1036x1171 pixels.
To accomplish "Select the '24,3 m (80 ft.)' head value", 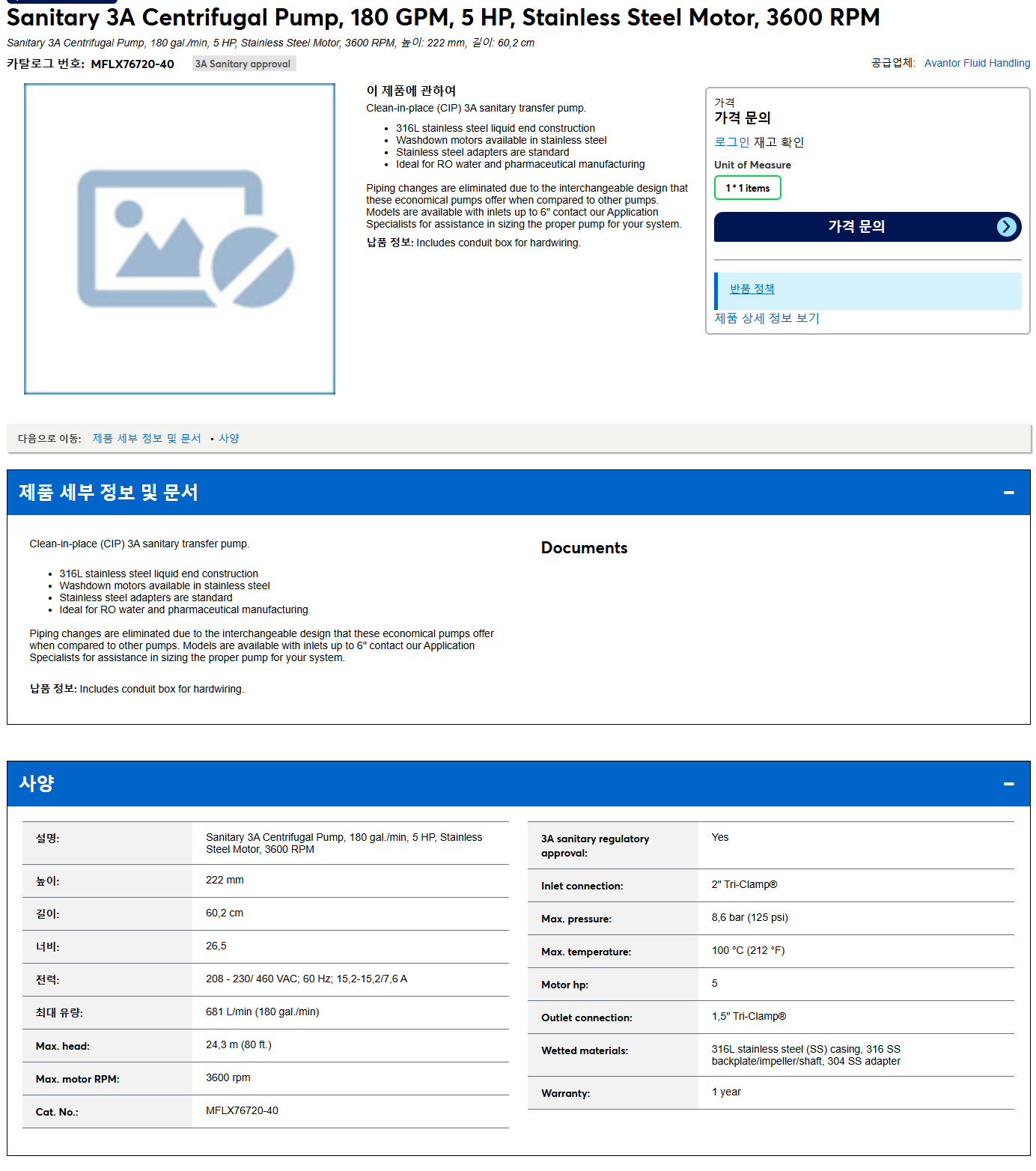I will (239, 1044).
